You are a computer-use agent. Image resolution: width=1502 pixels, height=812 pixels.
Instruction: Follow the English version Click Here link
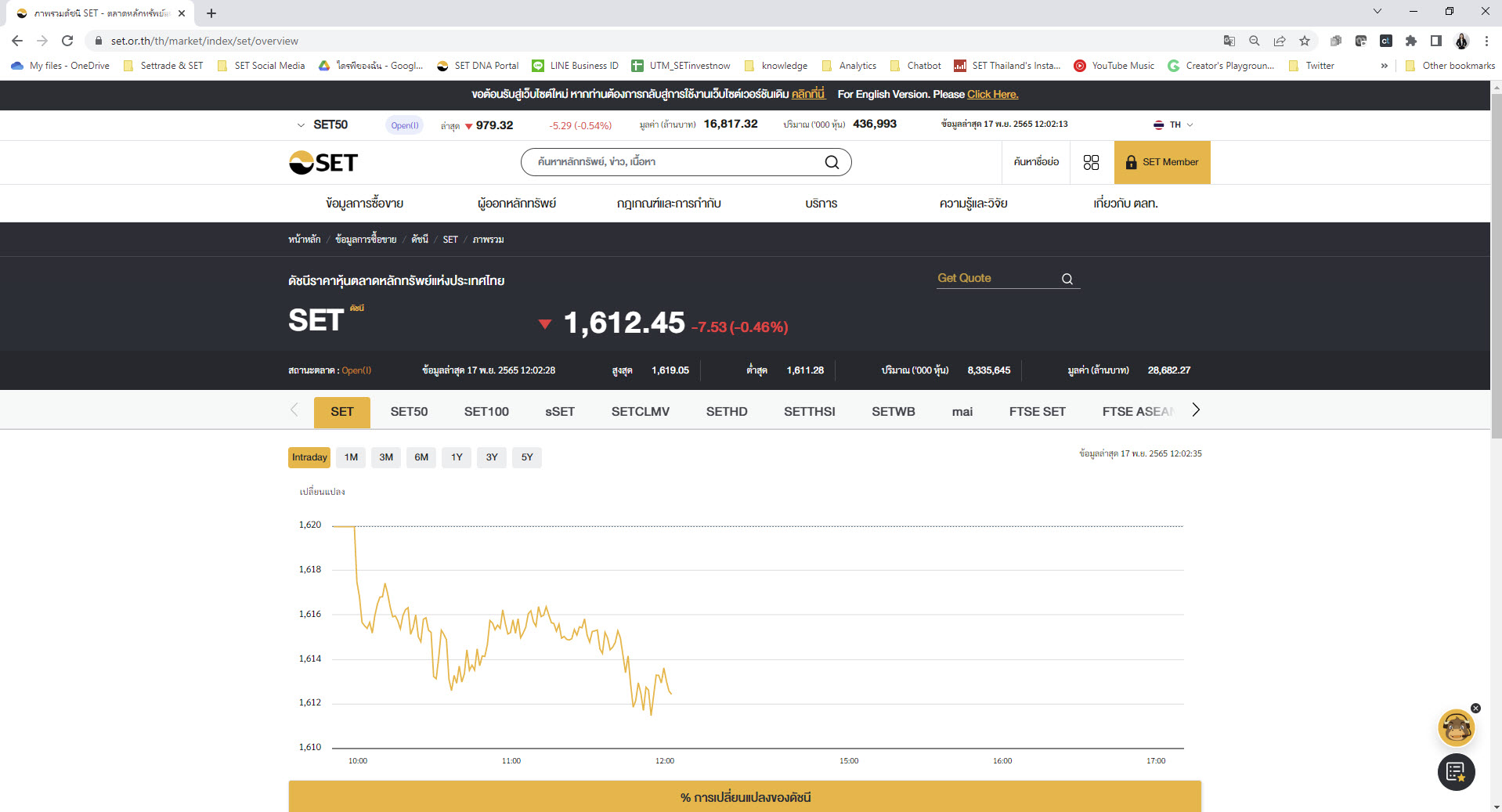992,94
